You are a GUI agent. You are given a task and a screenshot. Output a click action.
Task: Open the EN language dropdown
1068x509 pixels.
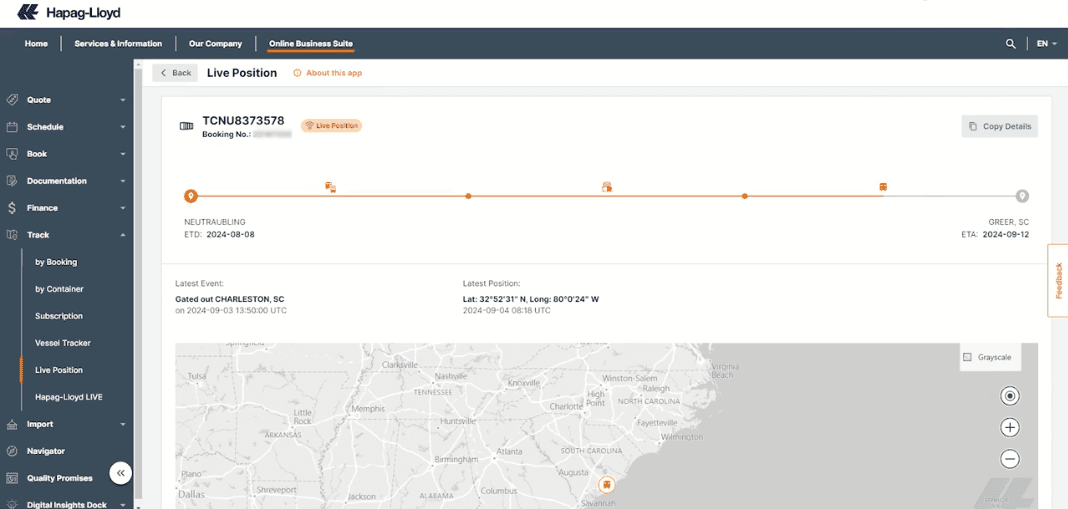pyautogui.click(x=1047, y=44)
